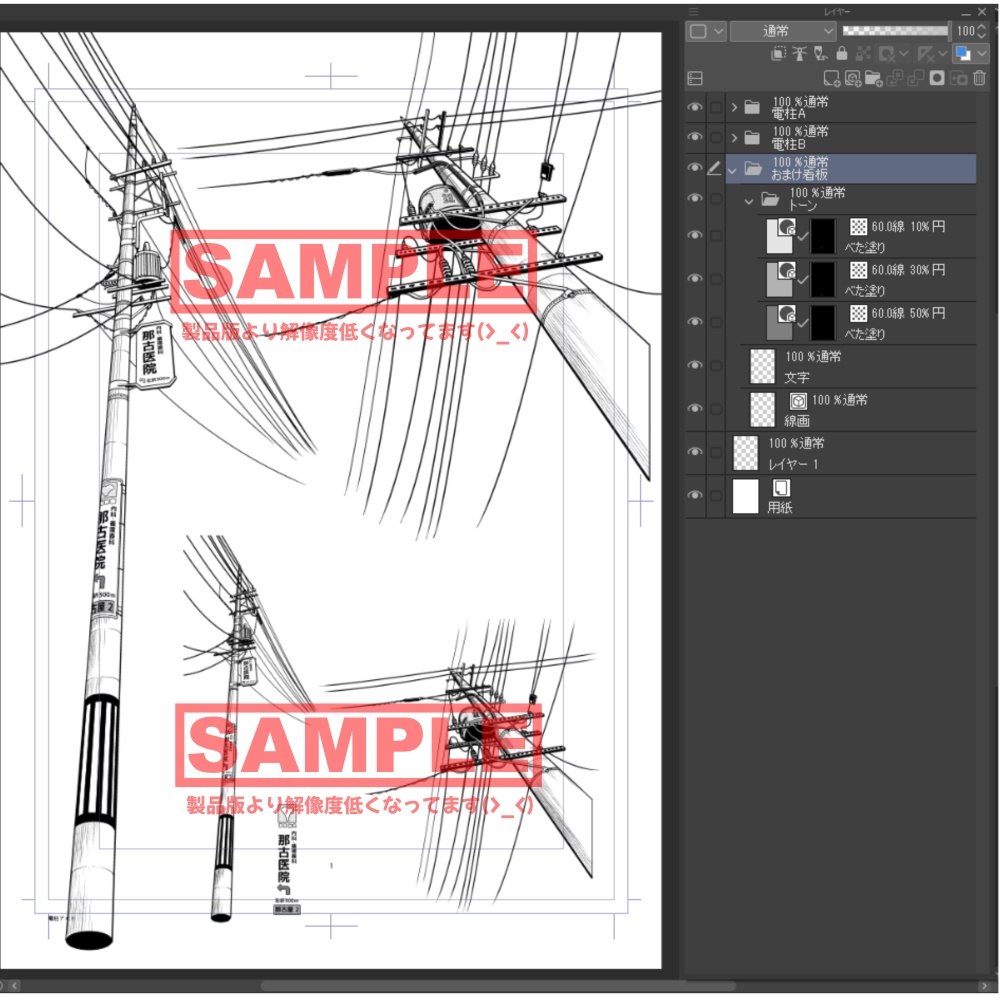
Task: Click the 3D icon on the 線画 layer
Action: [798, 401]
